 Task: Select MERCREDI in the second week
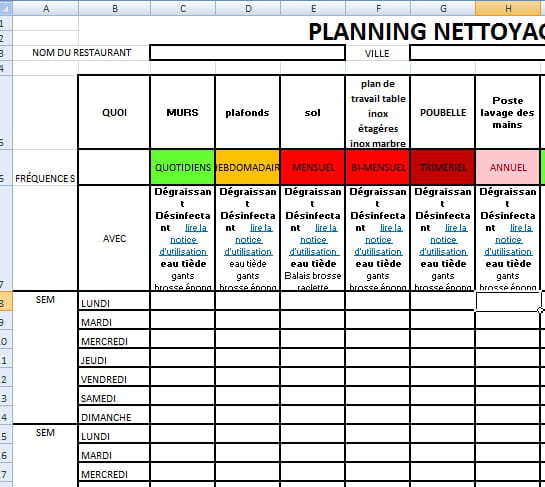[114, 472]
